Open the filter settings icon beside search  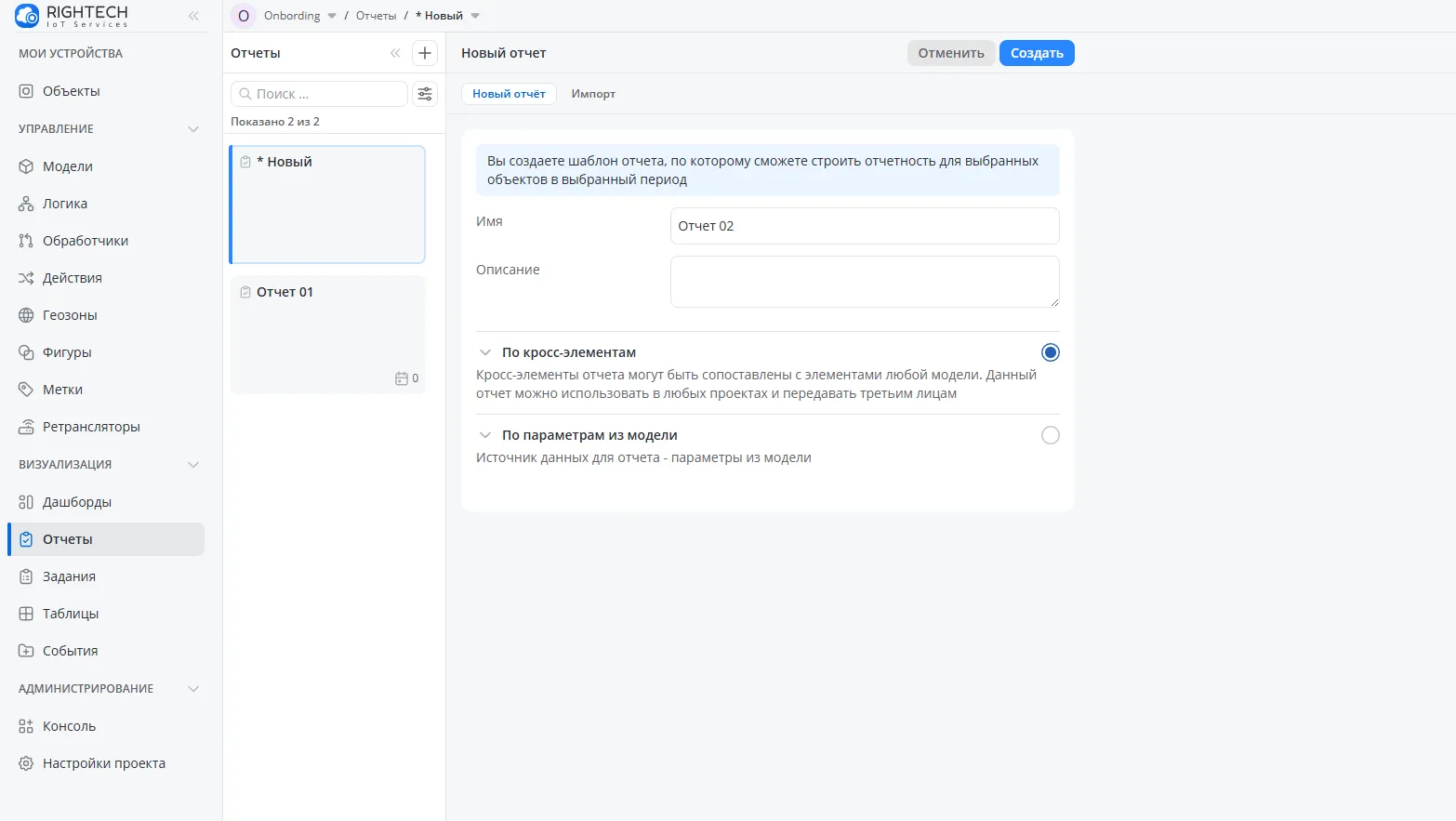click(x=425, y=94)
